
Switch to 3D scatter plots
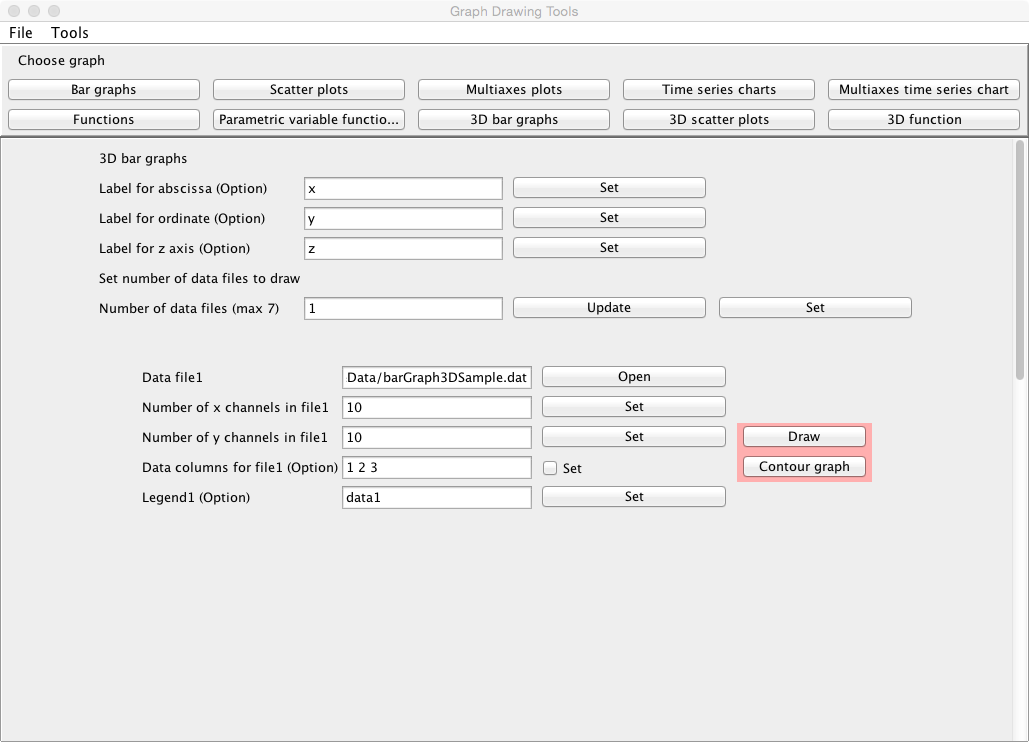click(x=719, y=119)
